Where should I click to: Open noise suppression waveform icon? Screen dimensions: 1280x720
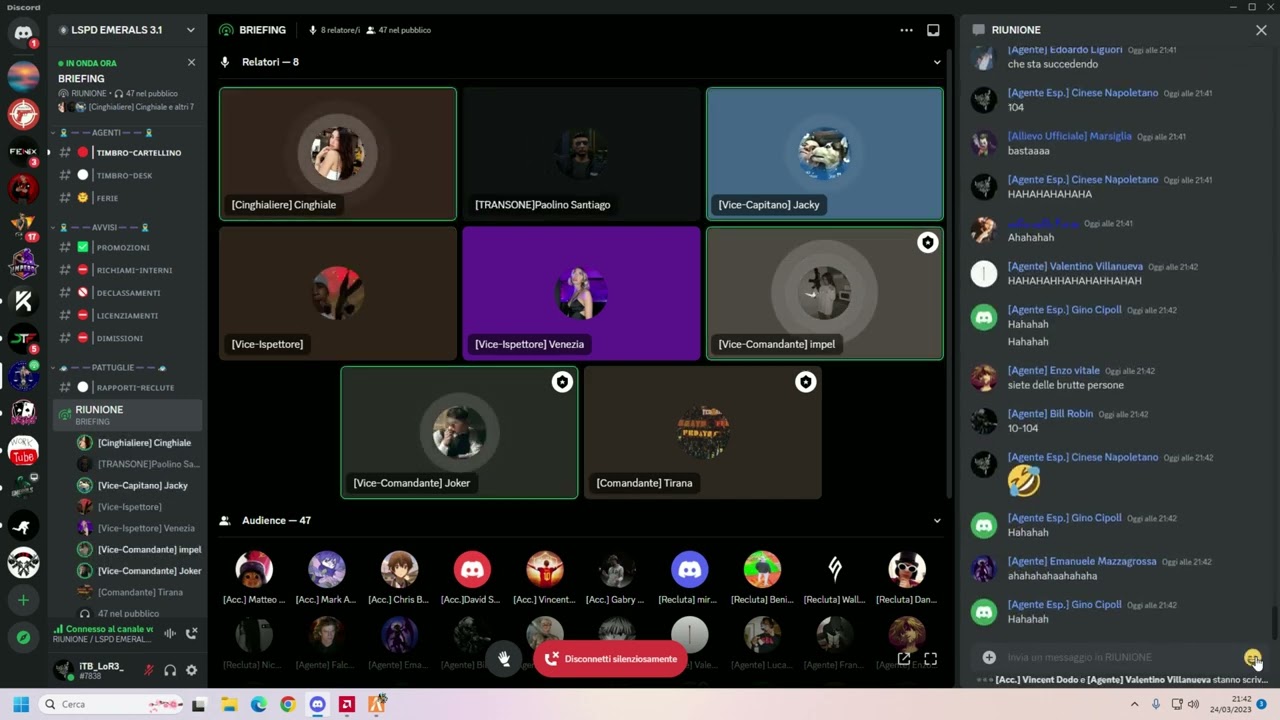[170, 633]
